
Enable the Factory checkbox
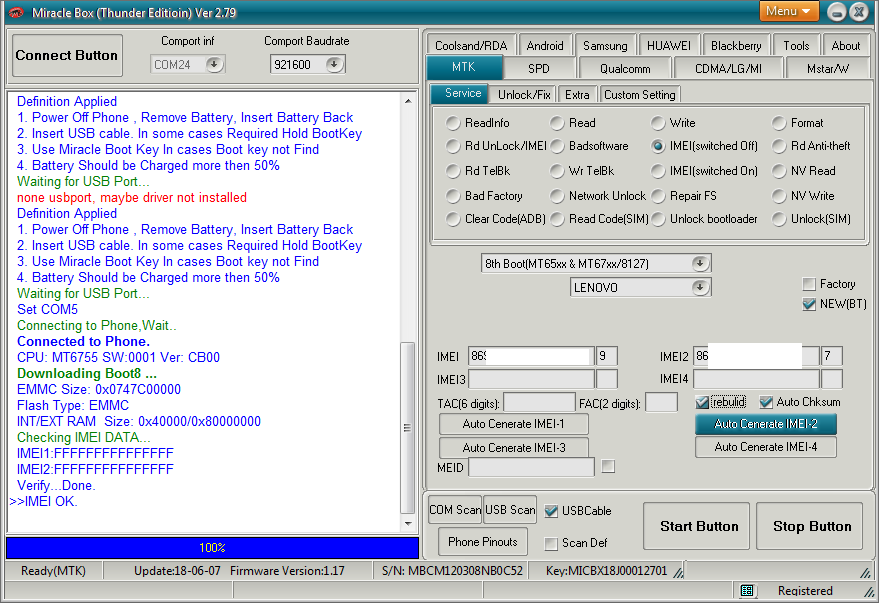(x=809, y=284)
